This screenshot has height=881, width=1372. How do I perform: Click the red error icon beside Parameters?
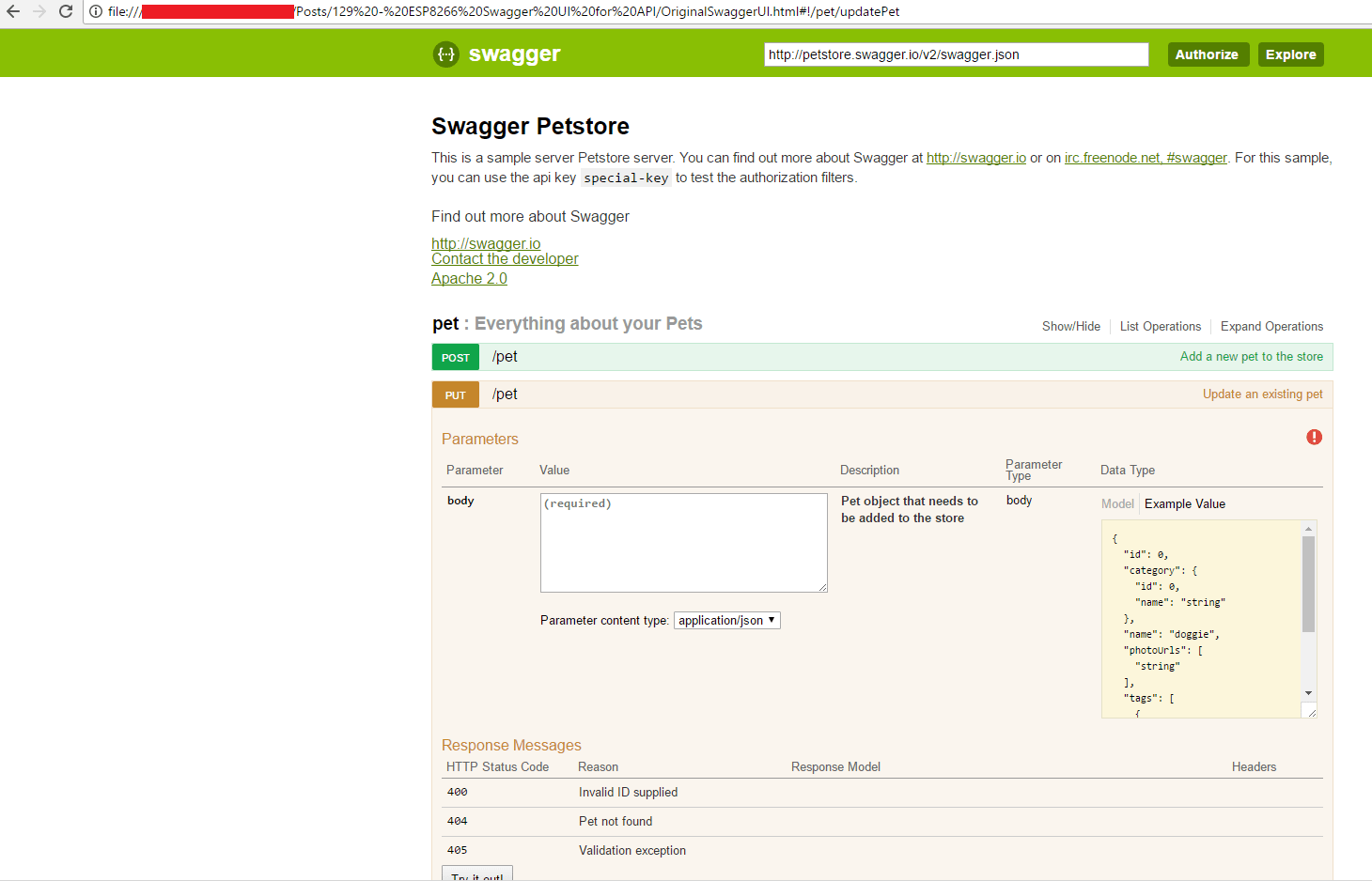[x=1314, y=437]
